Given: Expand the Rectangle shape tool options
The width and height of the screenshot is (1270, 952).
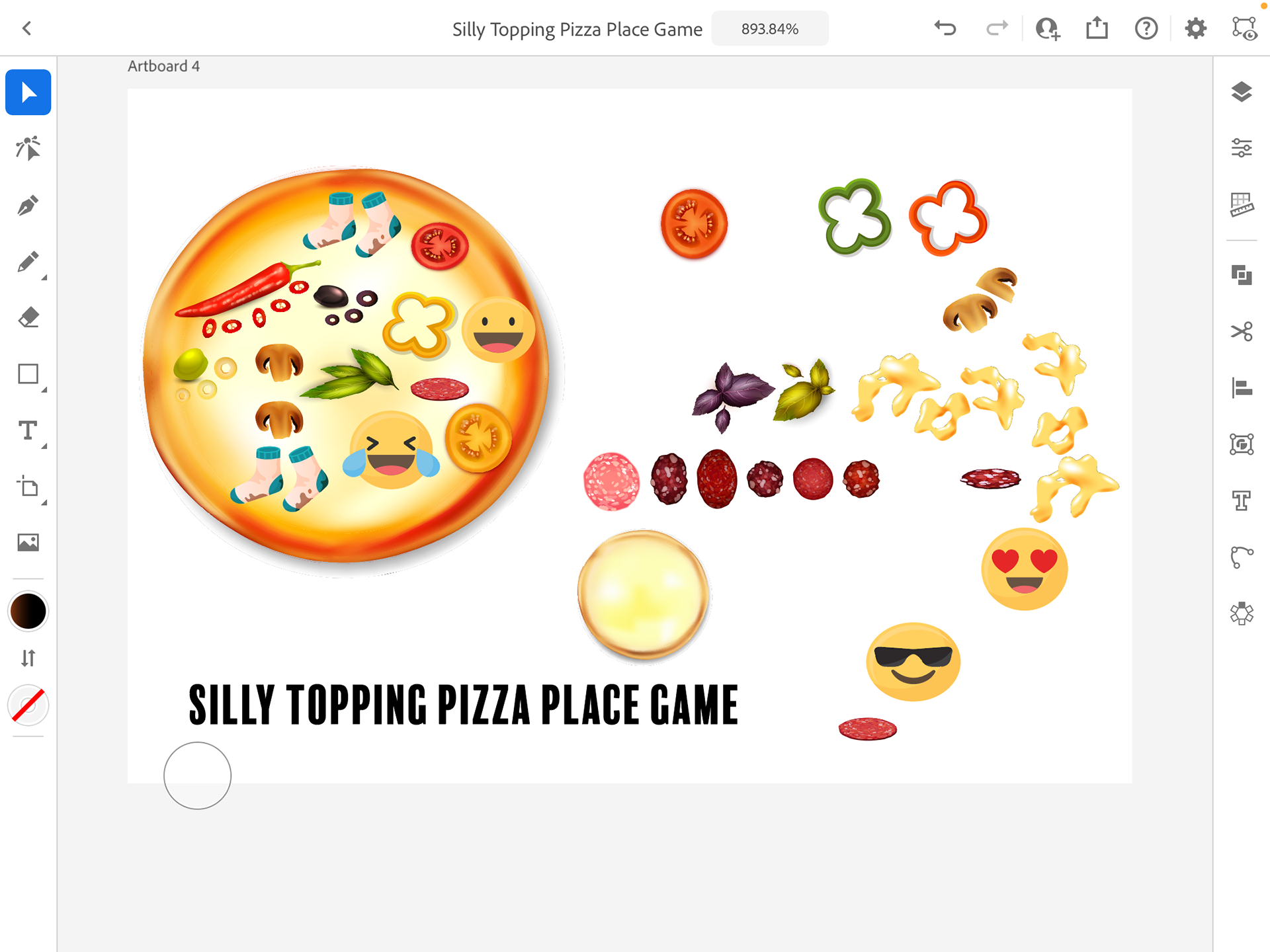Looking at the screenshot, I should tap(44, 391).
